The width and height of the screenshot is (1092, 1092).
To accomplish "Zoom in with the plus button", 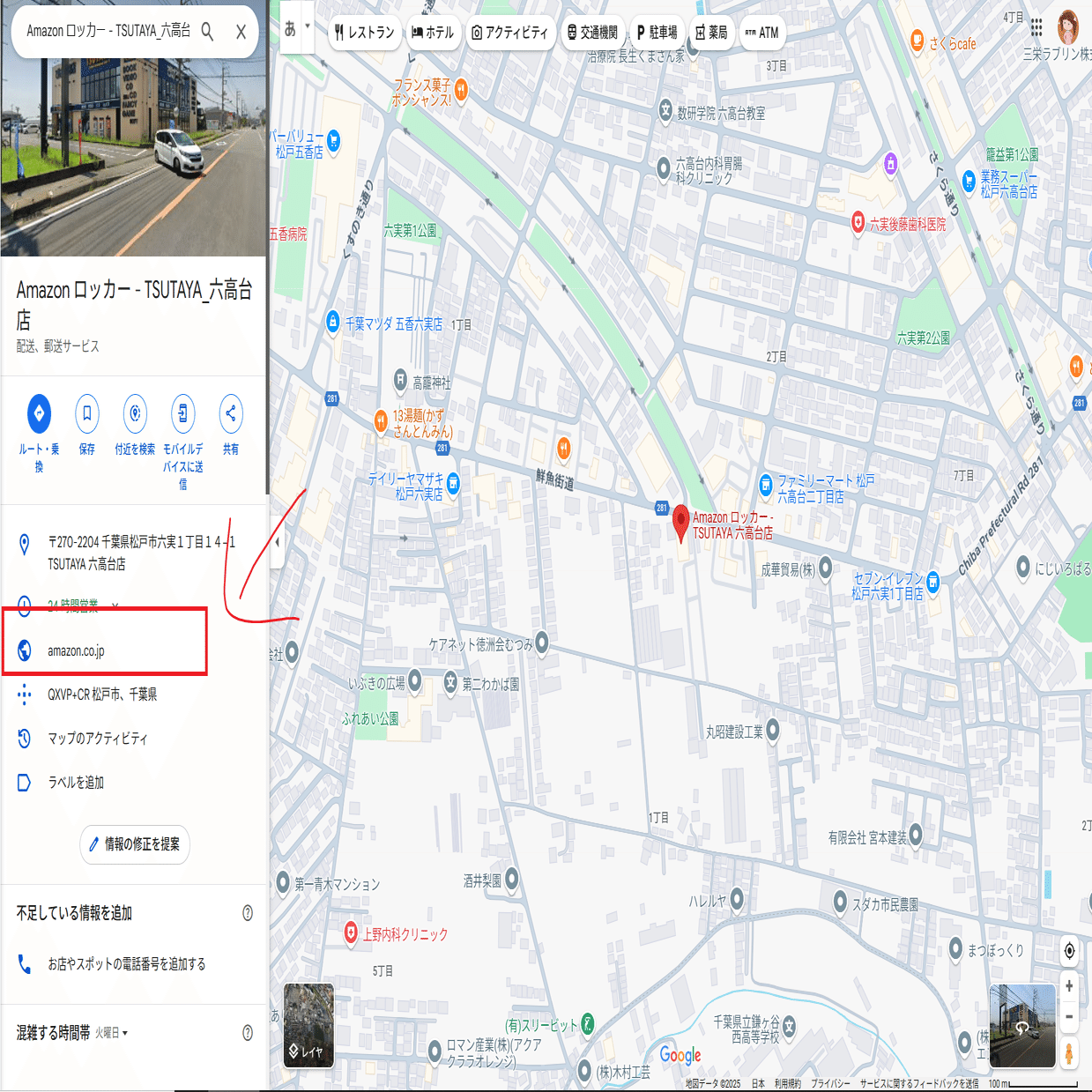I will [1069, 986].
